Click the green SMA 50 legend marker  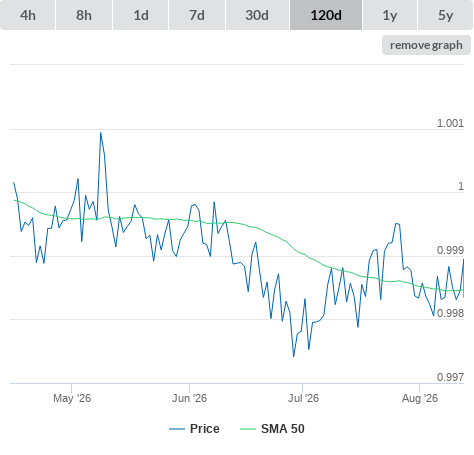point(248,429)
